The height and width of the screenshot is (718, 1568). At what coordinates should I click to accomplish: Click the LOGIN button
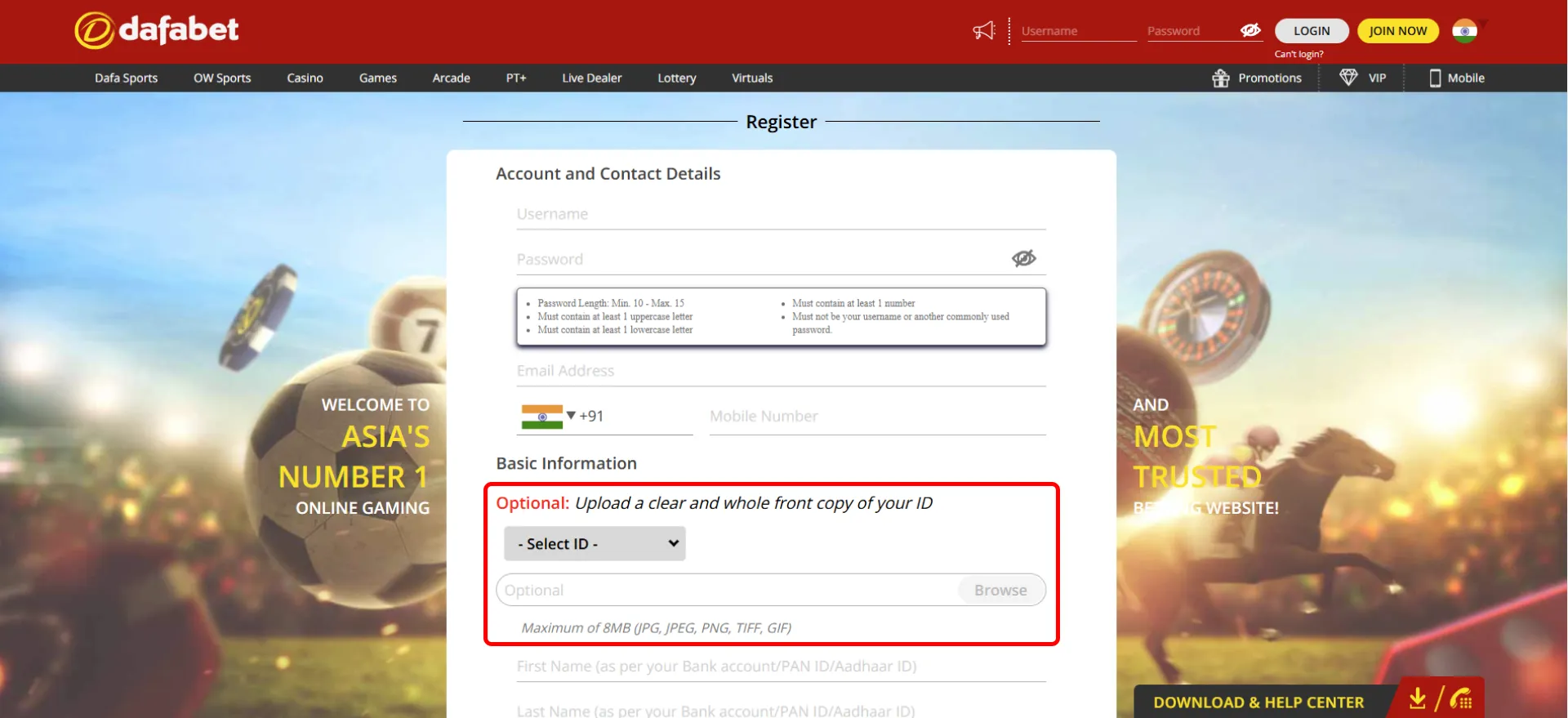tap(1312, 31)
